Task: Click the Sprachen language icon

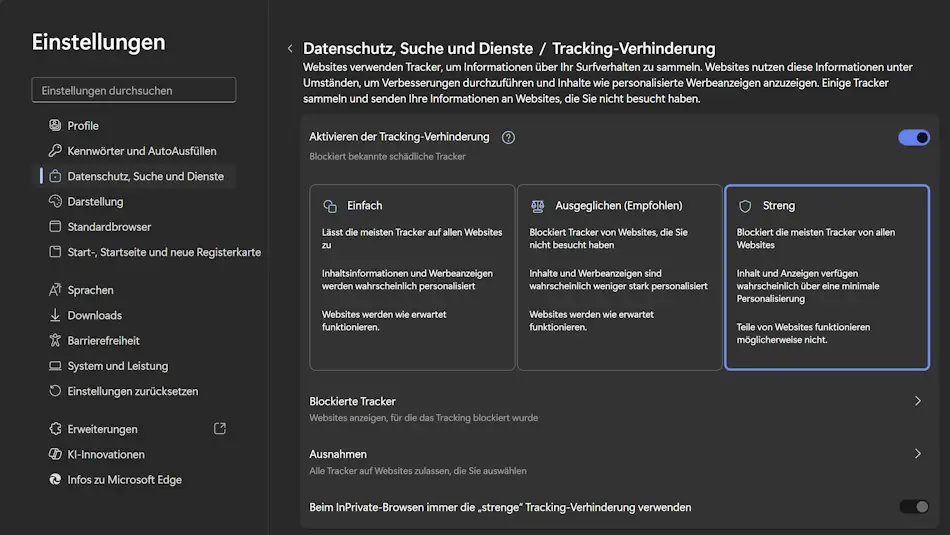Action: tap(55, 290)
